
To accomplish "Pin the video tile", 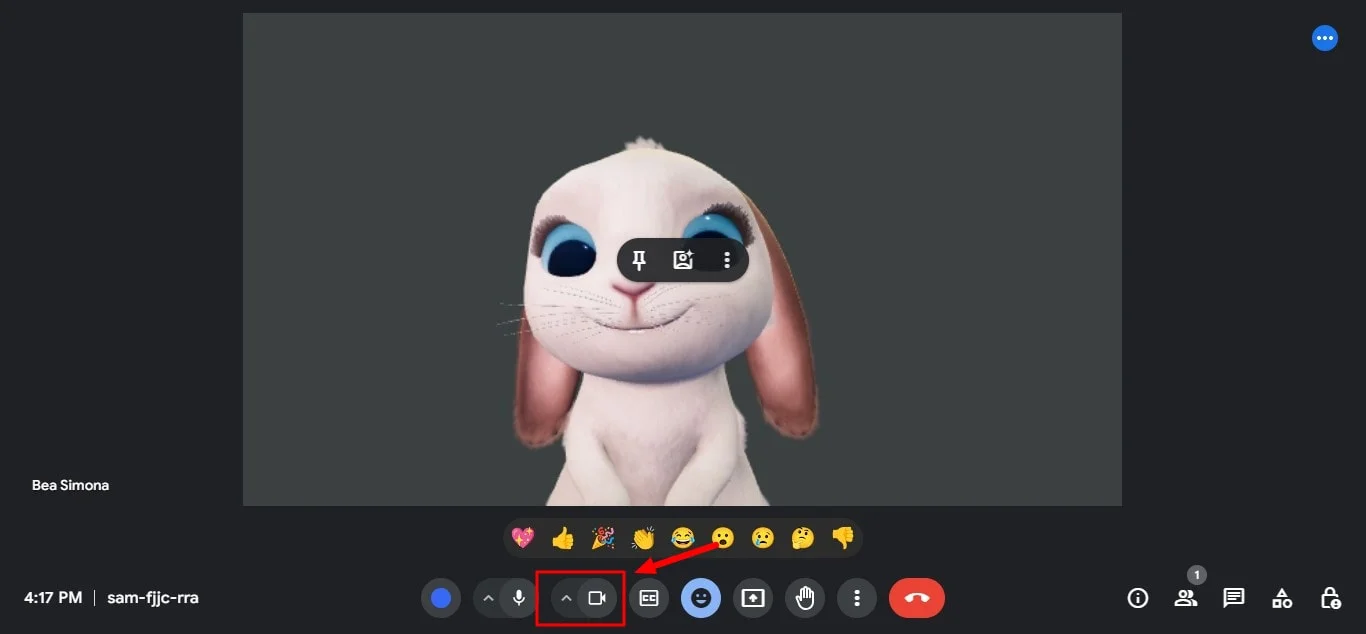I will click(x=639, y=261).
